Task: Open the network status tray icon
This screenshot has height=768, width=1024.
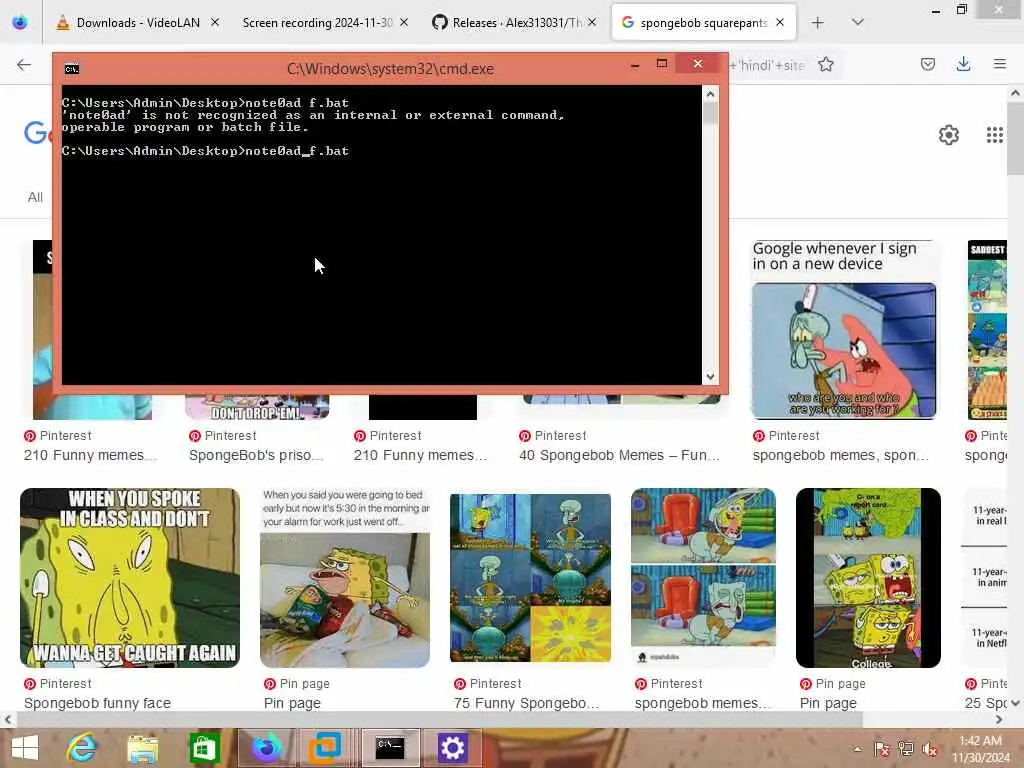Action: coord(905,749)
